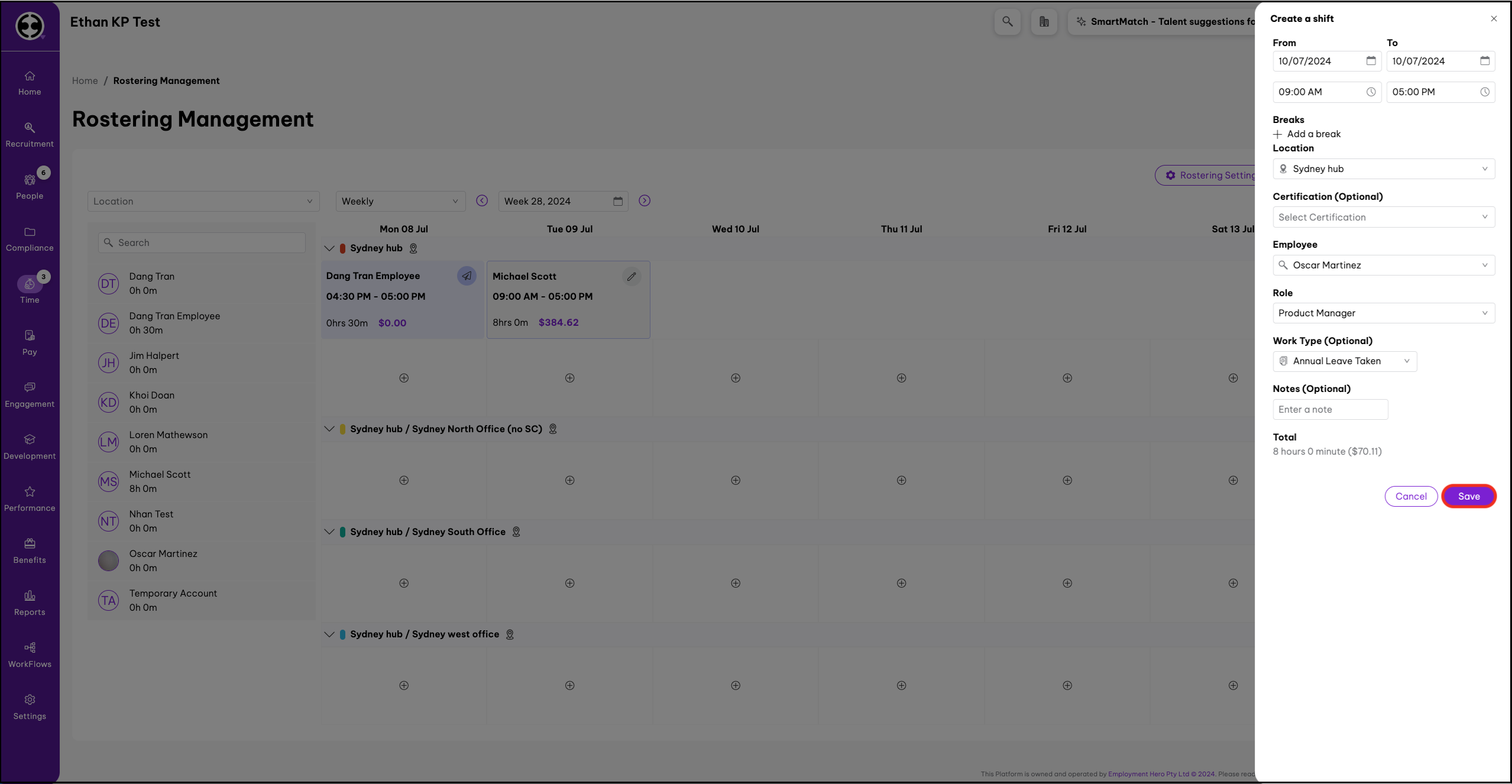
Task: Click the red Sydney hub color marker
Action: point(342,248)
